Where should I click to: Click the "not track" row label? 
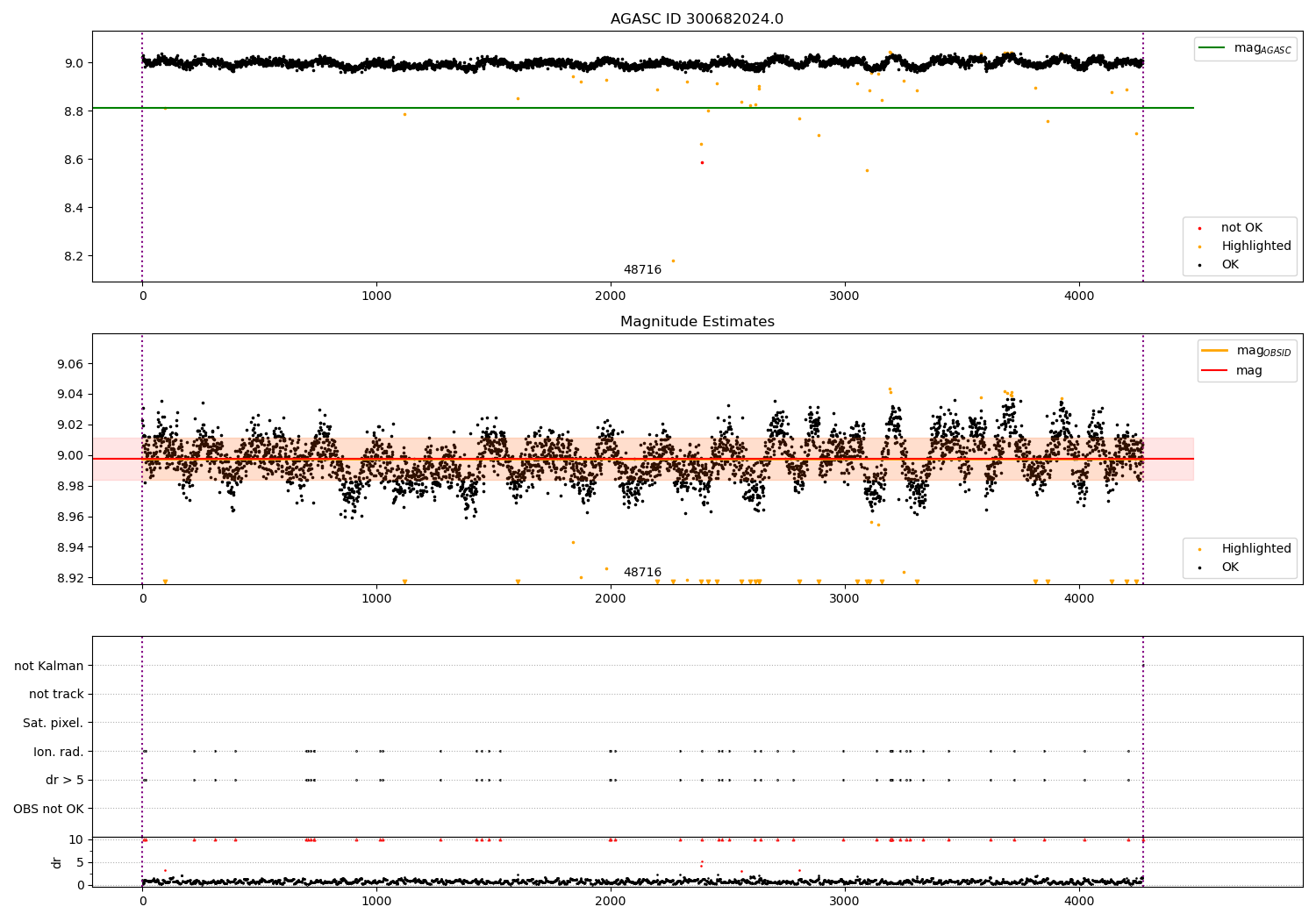point(56,695)
